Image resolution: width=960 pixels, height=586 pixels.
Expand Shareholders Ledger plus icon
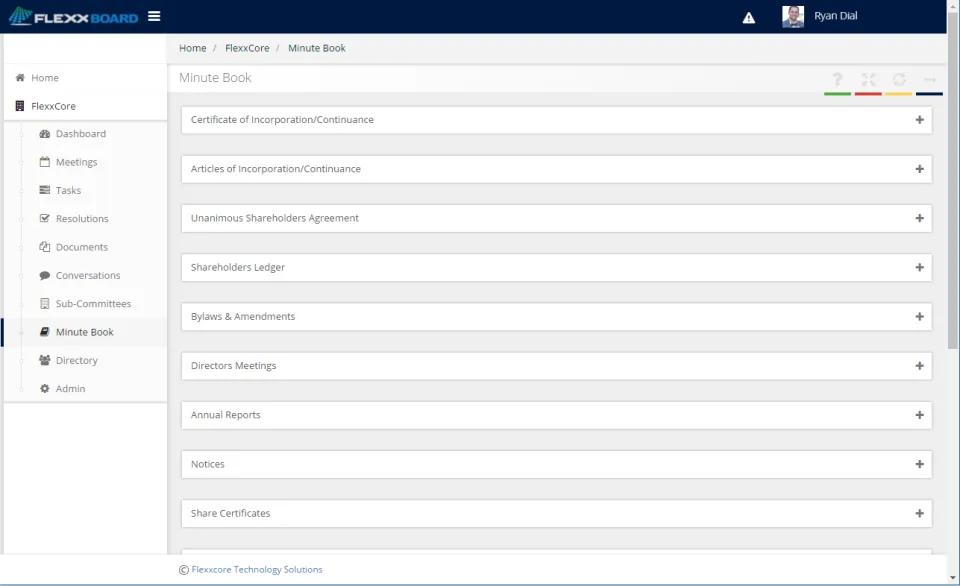(920, 268)
